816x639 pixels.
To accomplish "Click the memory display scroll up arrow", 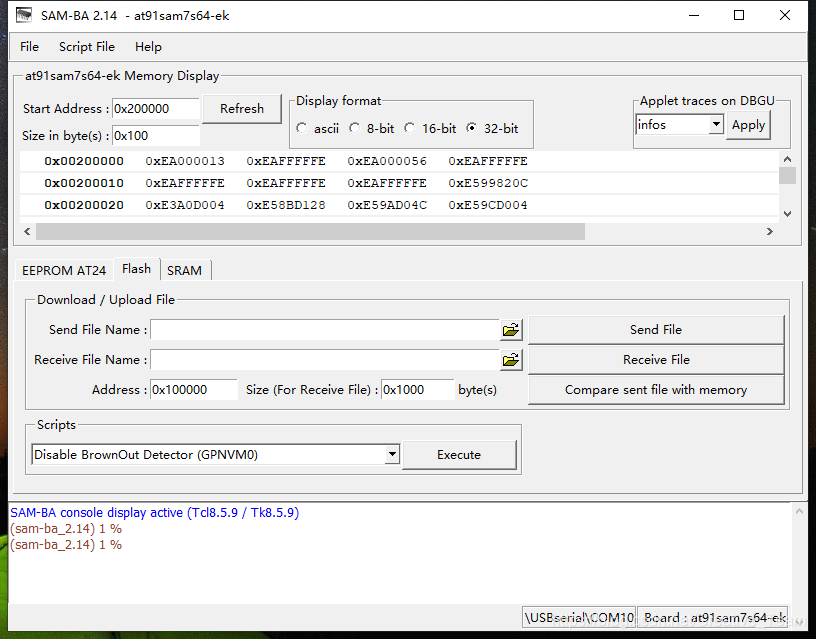I will pyautogui.click(x=787, y=159).
